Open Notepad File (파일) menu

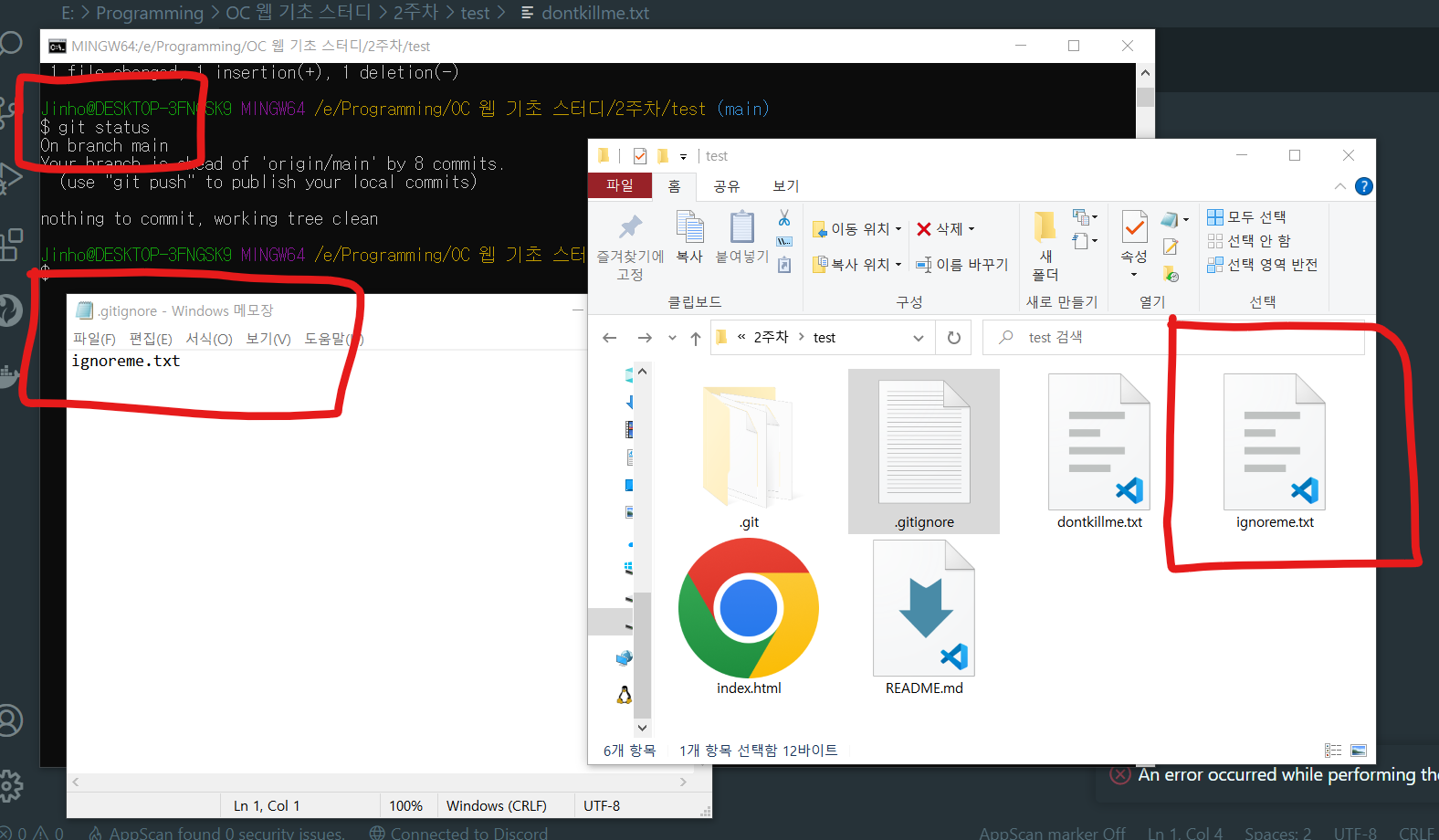click(94, 339)
